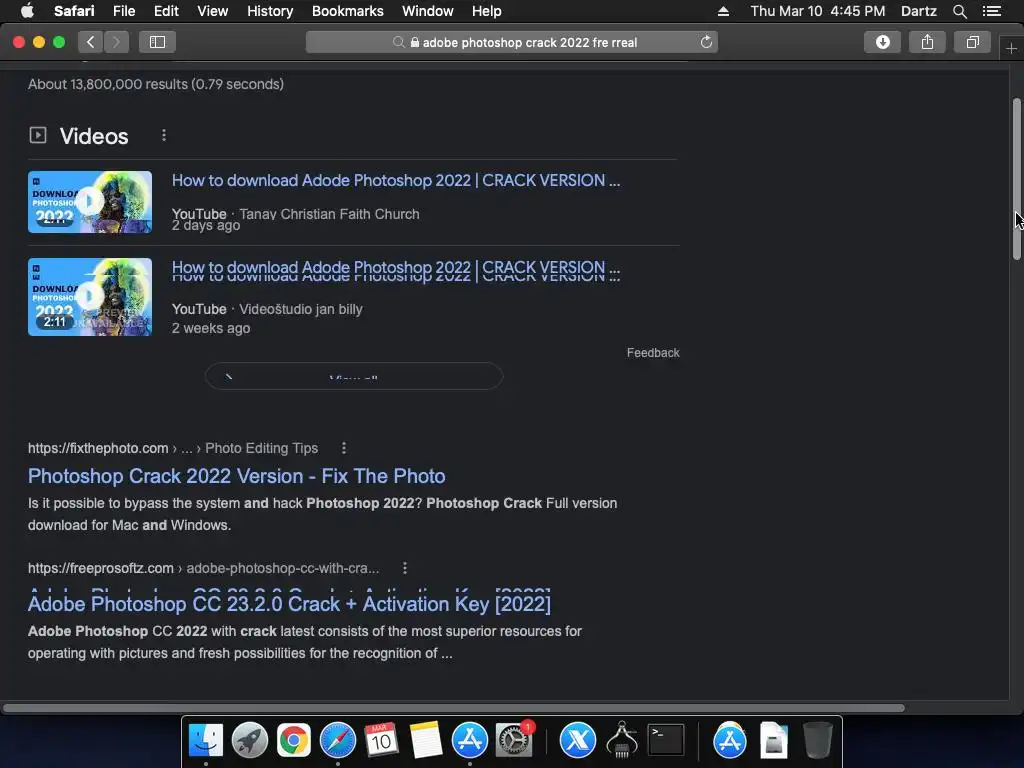Click the https://freeprosoftz.com URL text
Screen dimensions: 1024x768
pyautogui.click(x=101, y=568)
